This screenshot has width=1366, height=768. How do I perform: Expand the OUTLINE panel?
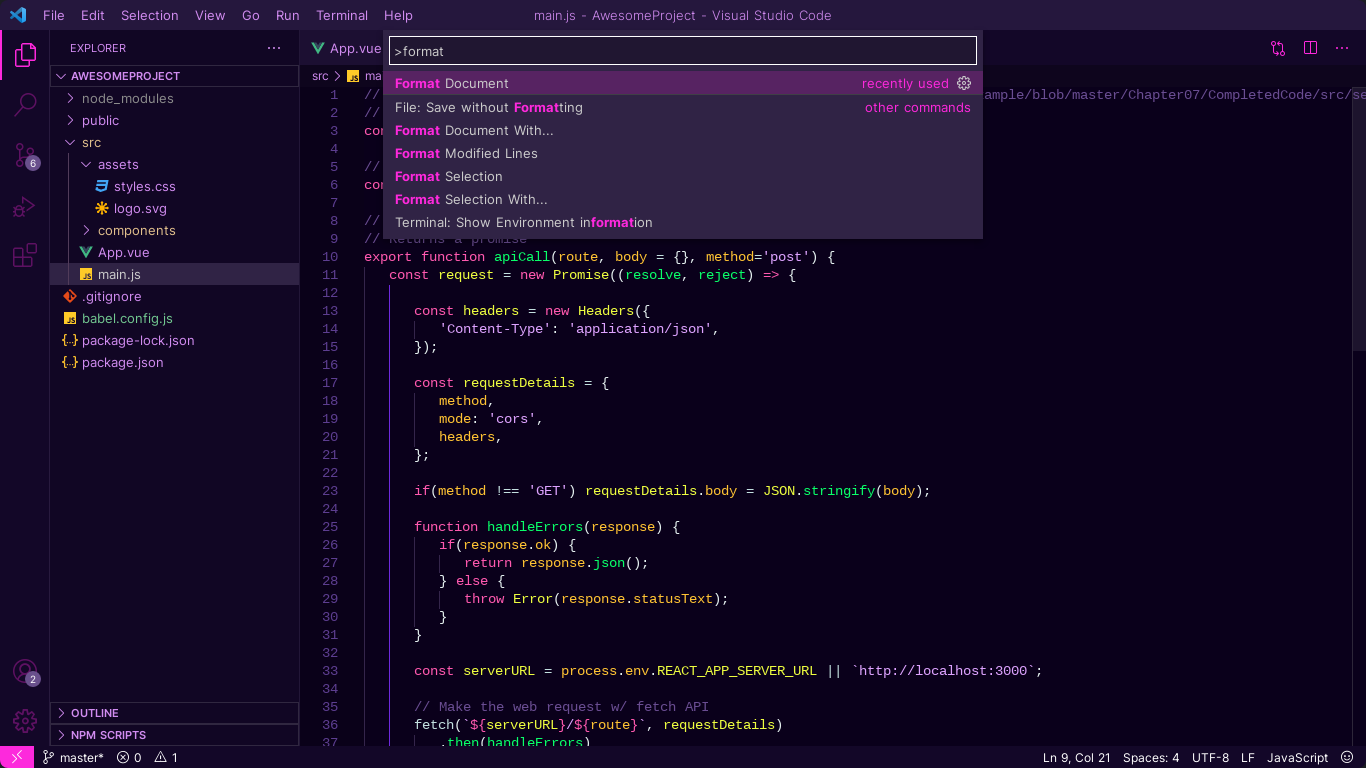coord(174,713)
